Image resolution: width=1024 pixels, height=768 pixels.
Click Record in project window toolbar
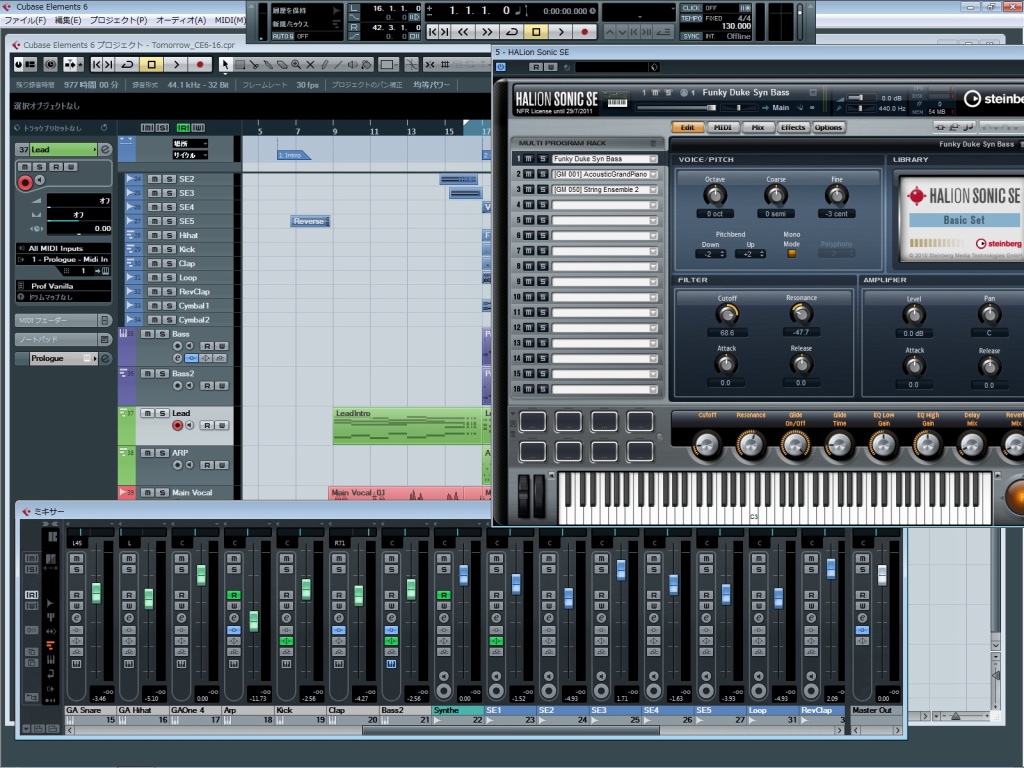[x=200, y=65]
